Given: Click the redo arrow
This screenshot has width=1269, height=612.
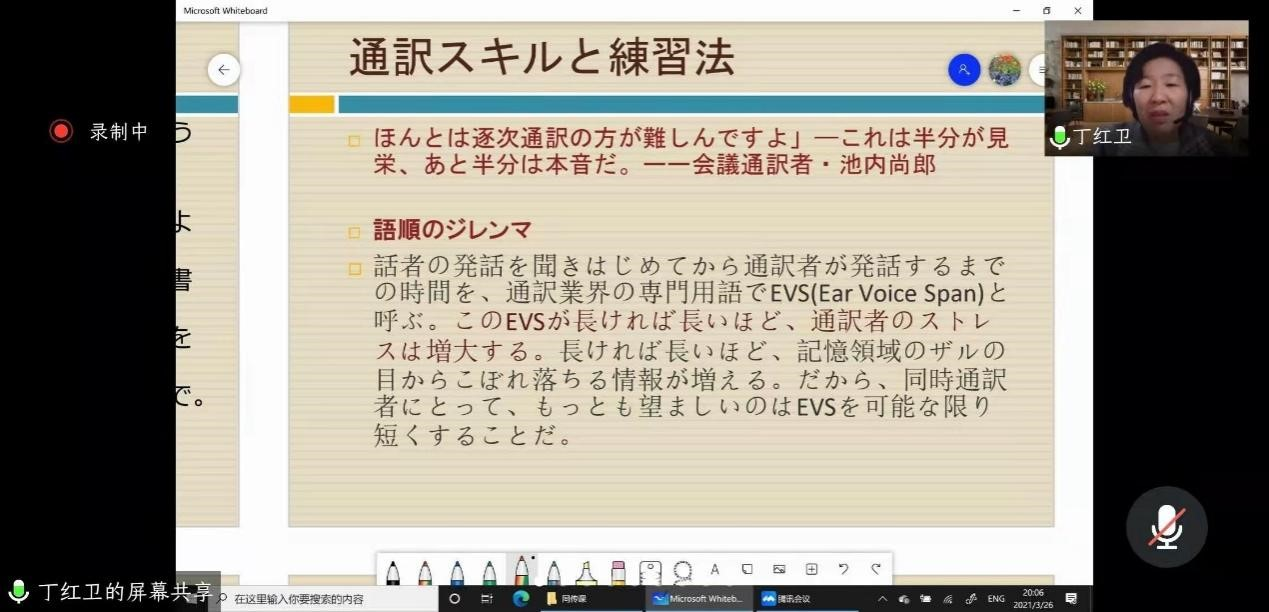Looking at the screenshot, I should [x=875, y=570].
